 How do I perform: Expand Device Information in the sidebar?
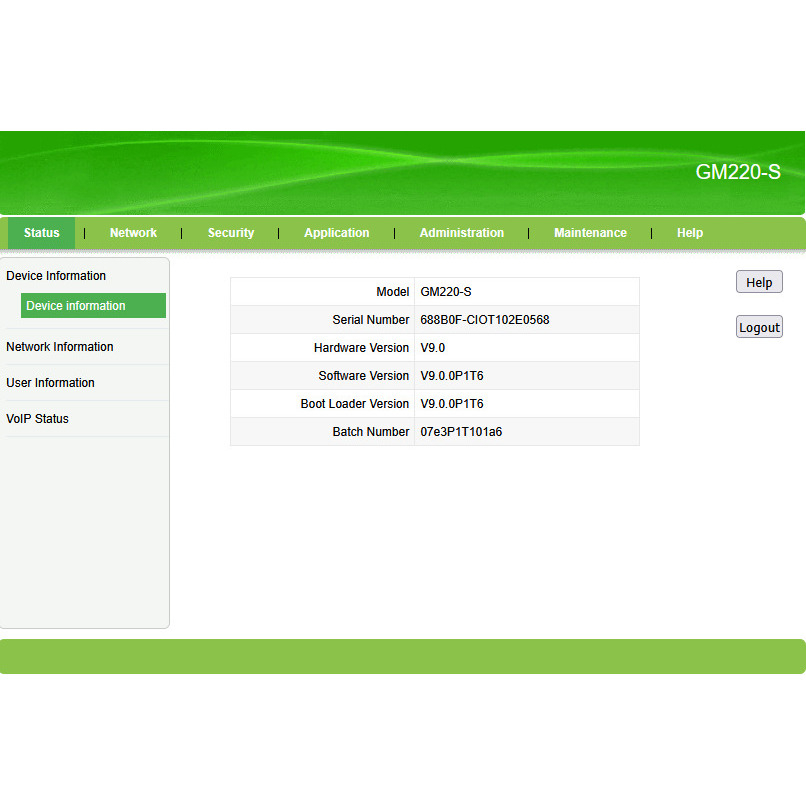(x=56, y=276)
